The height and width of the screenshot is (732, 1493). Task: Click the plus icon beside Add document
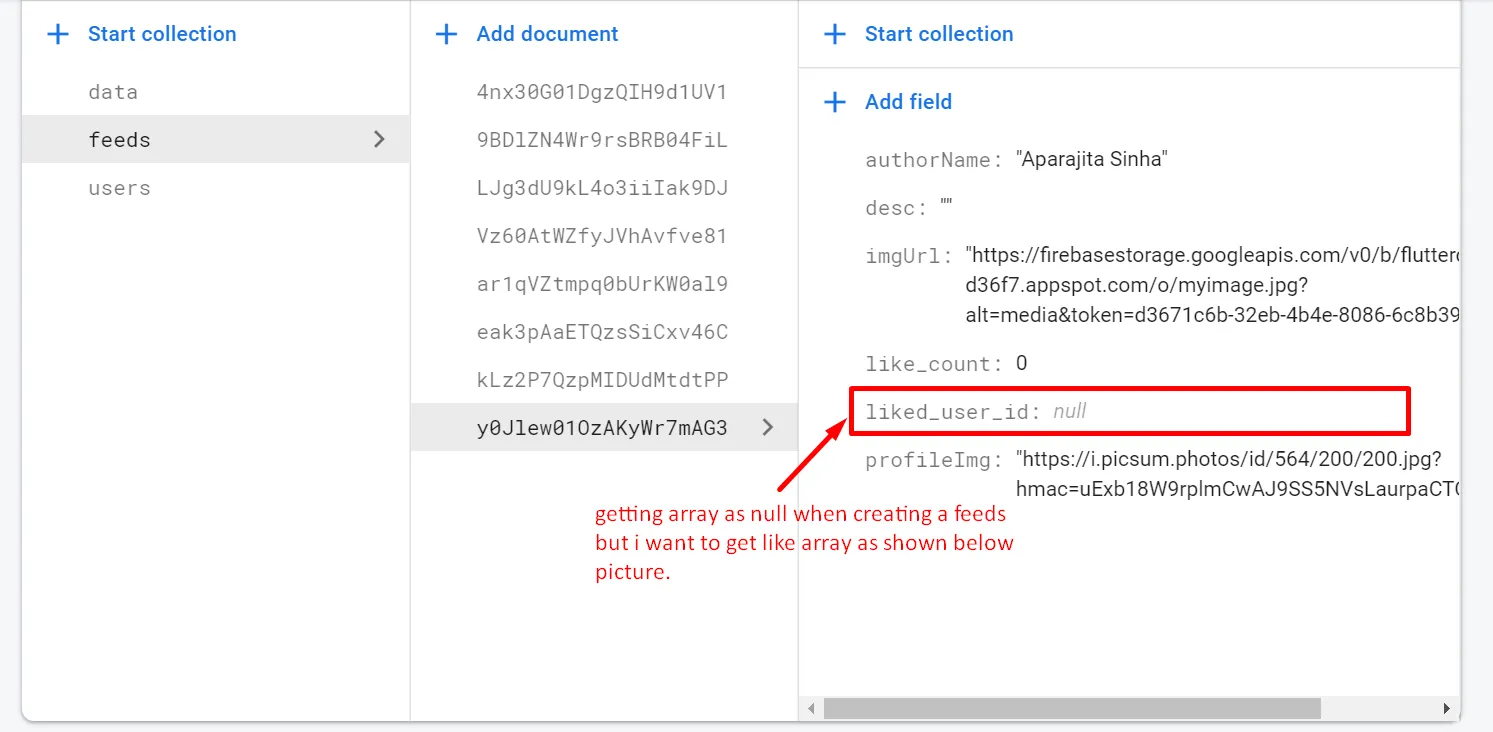tap(446, 34)
